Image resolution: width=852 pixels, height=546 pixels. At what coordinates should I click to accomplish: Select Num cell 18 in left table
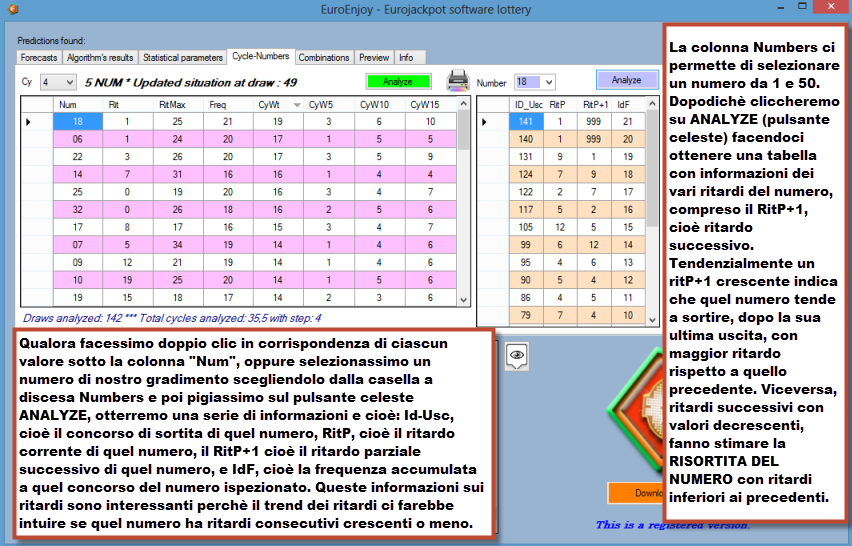pos(78,122)
